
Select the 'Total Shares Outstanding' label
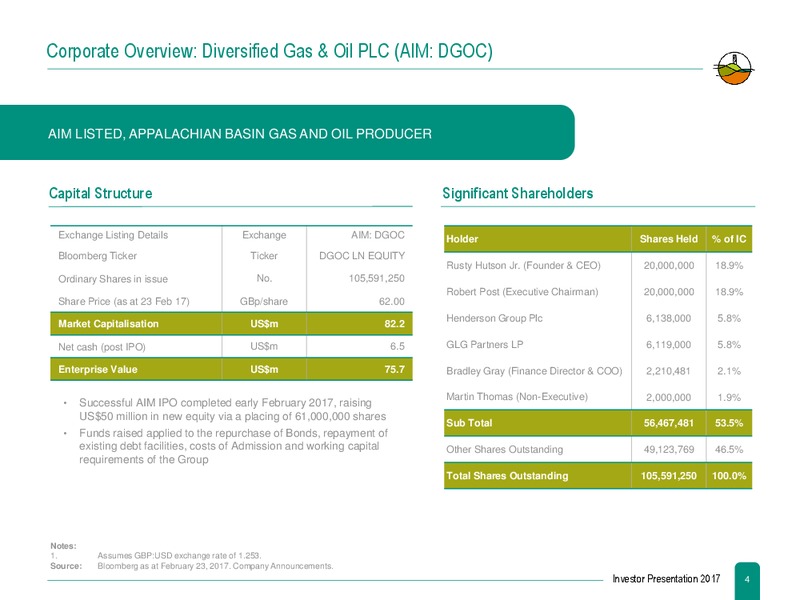click(x=507, y=476)
